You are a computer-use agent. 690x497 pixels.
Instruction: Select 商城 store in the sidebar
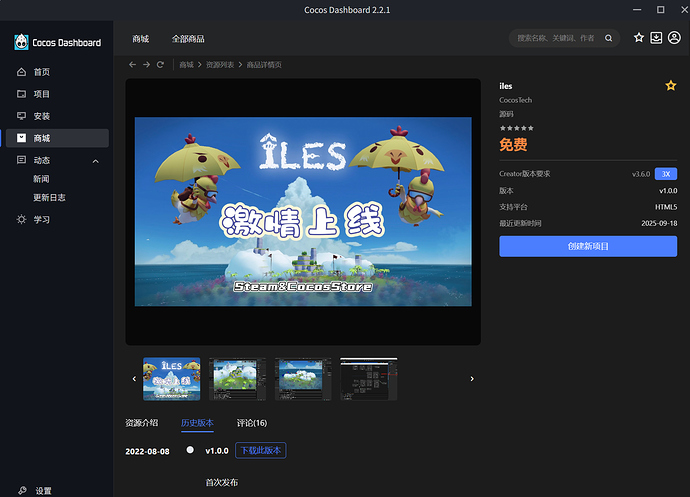click(57, 138)
